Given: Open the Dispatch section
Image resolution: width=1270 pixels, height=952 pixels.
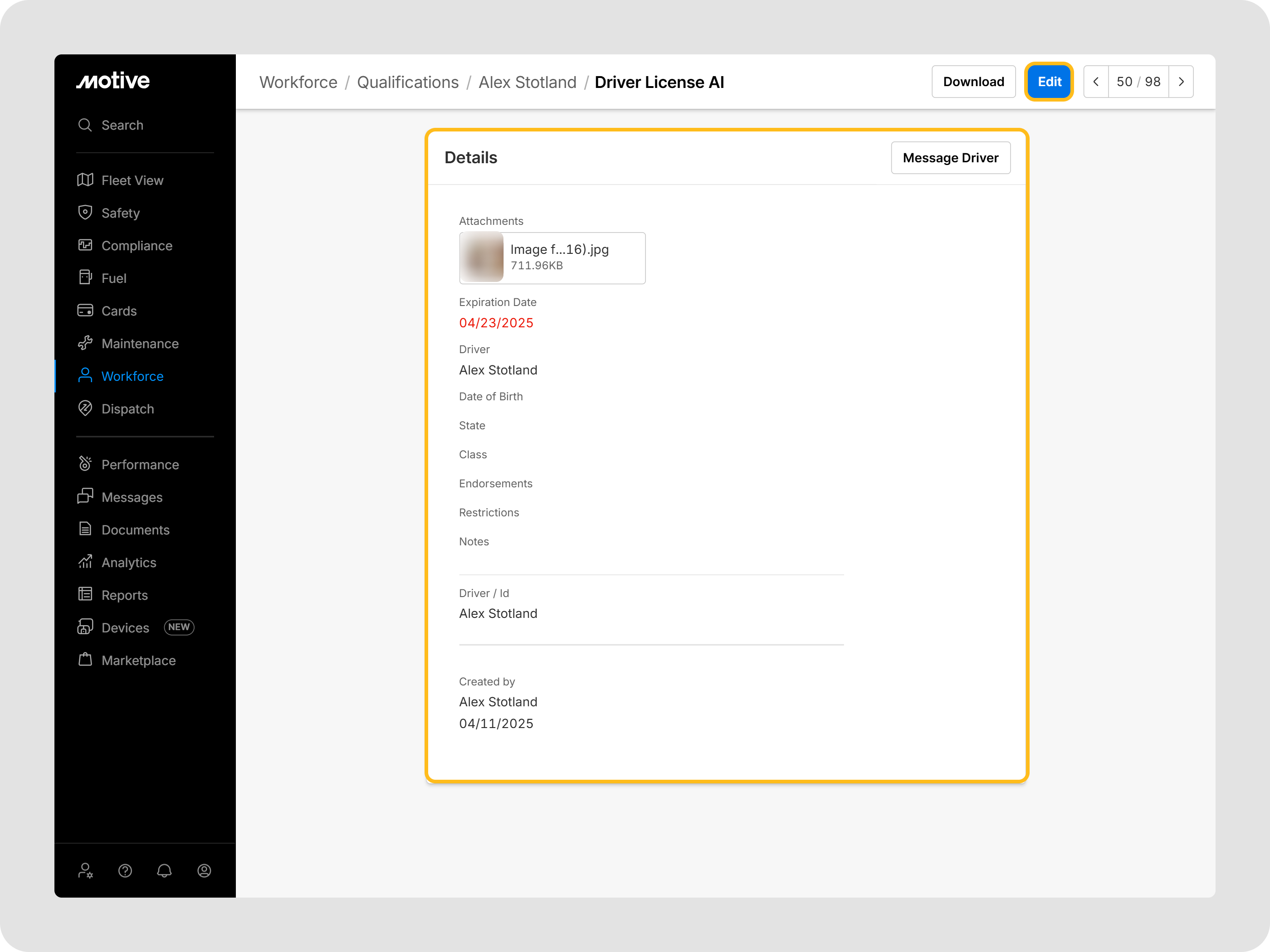Looking at the screenshot, I should [x=127, y=408].
